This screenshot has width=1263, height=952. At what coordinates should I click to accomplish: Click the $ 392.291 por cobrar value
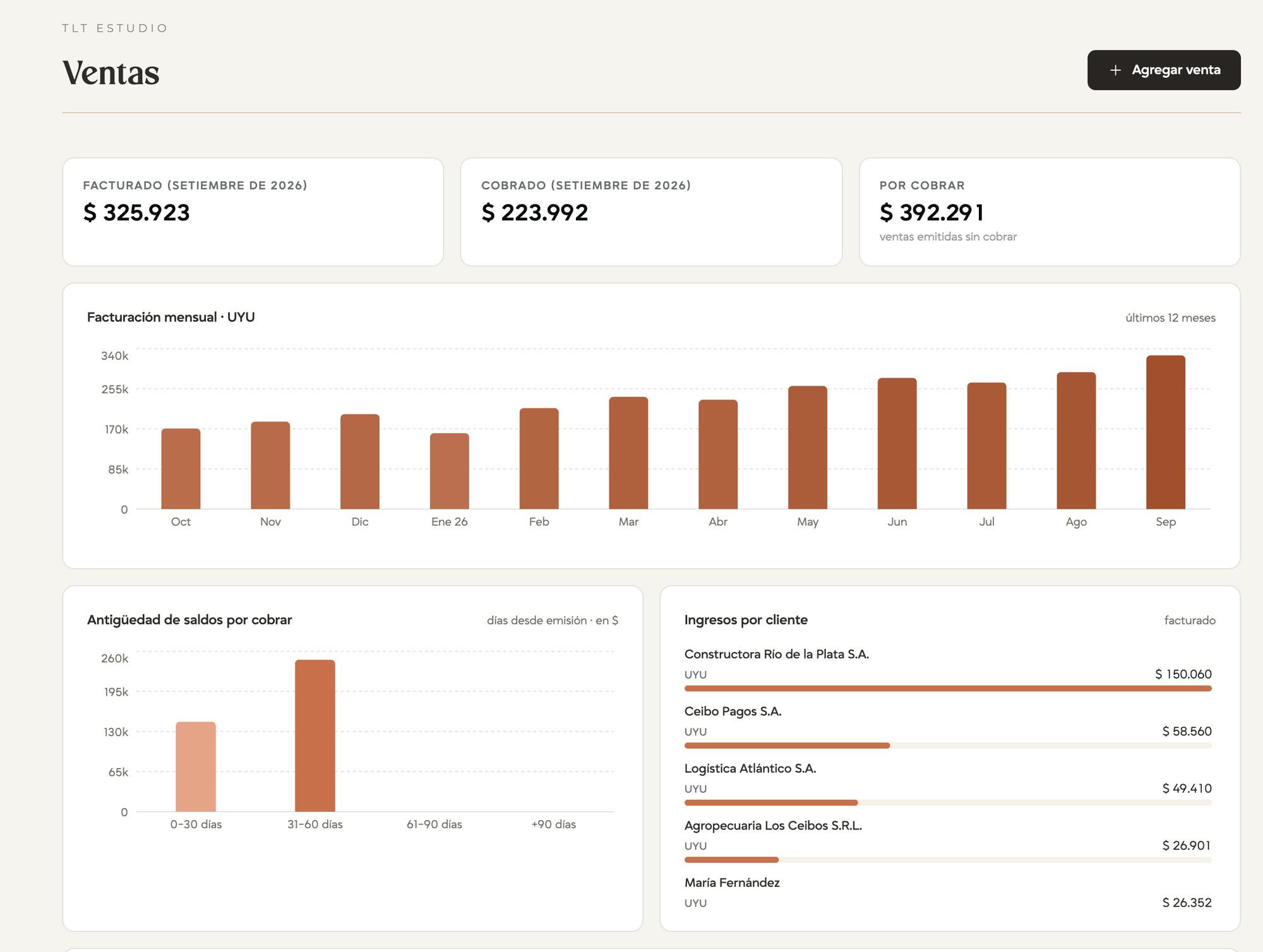(x=932, y=213)
